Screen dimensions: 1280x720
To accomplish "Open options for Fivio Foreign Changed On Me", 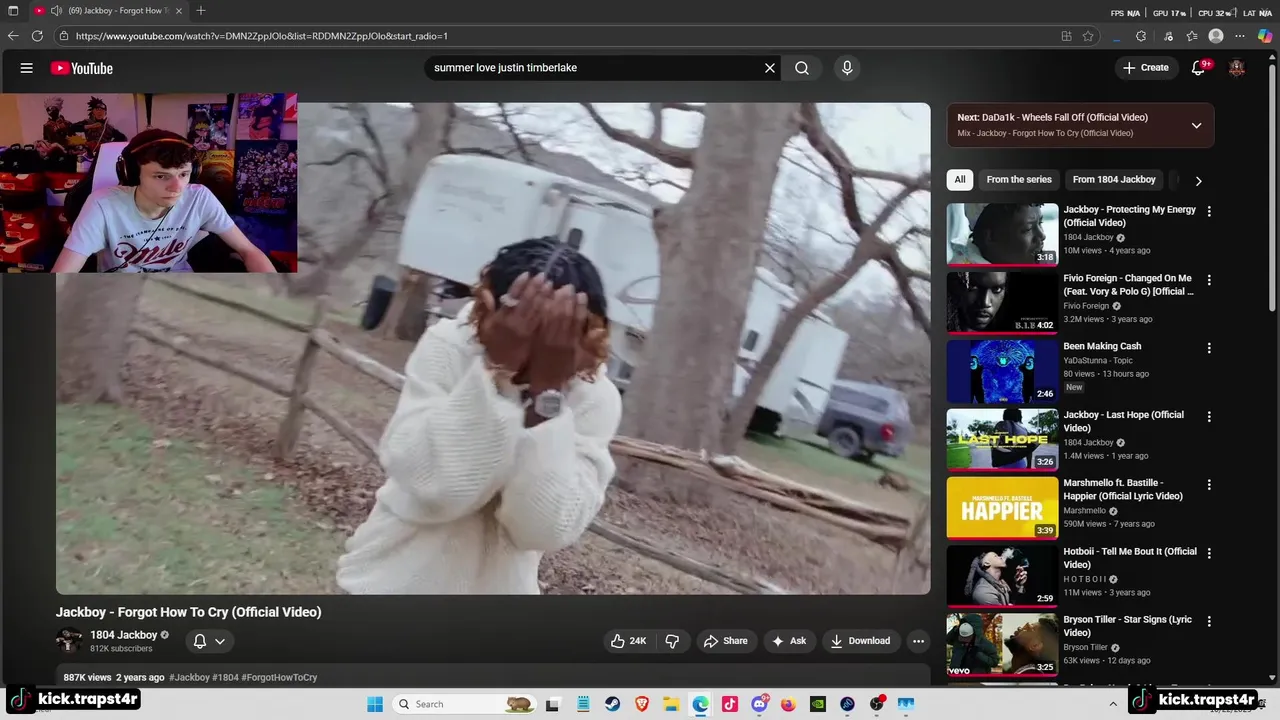I will [x=1209, y=280].
